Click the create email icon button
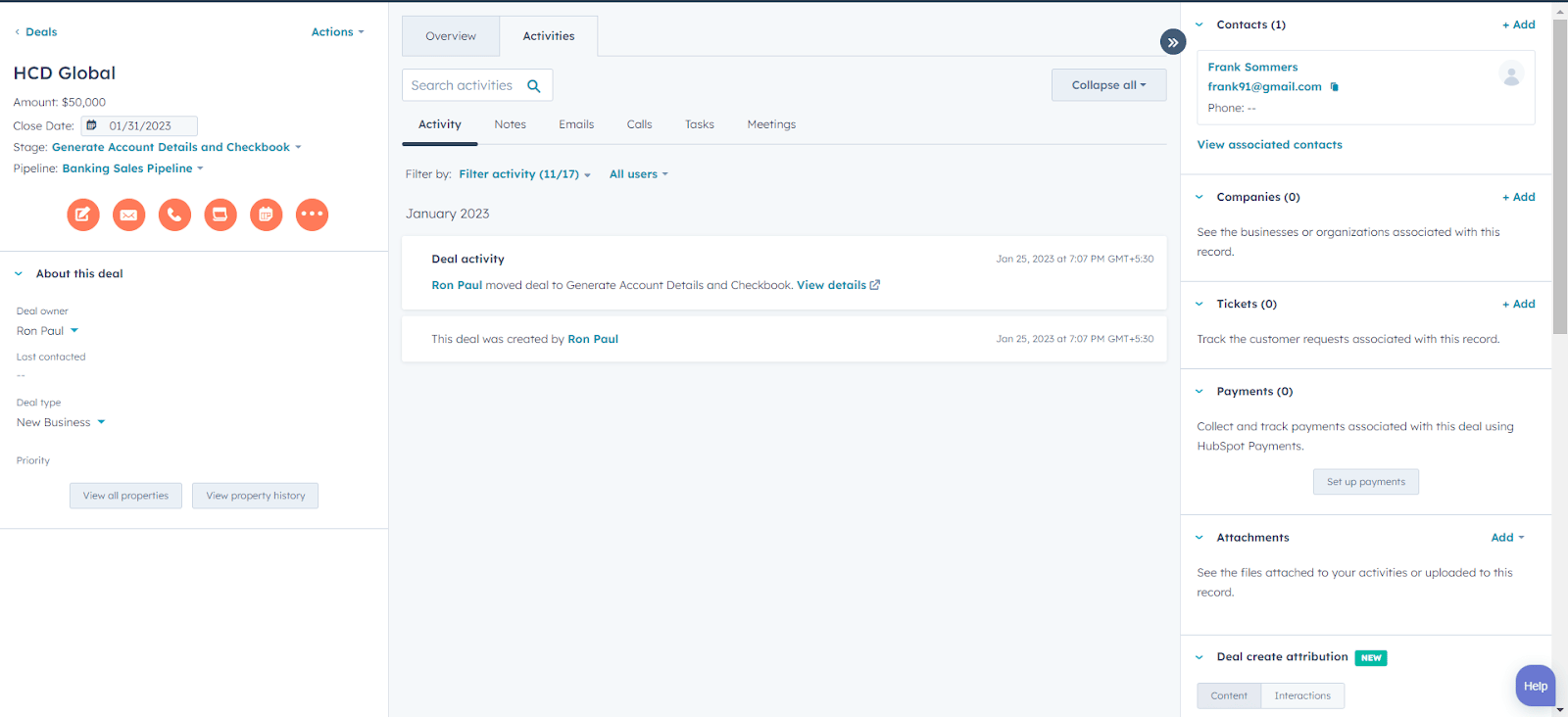Viewport: 1568px width, 717px height. coord(128,215)
